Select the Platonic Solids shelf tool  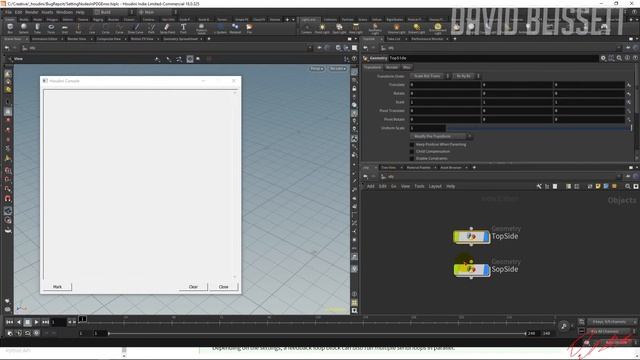coord(201,28)
